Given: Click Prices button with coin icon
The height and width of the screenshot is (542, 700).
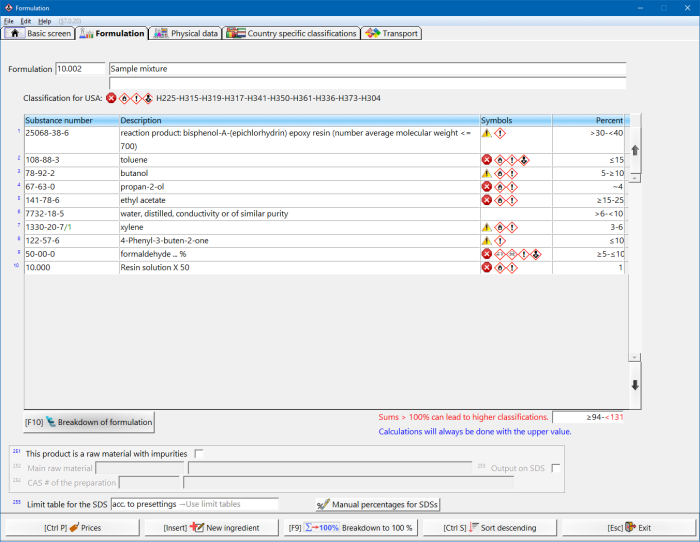Looking at the screenshot, I should click(71, 527).
